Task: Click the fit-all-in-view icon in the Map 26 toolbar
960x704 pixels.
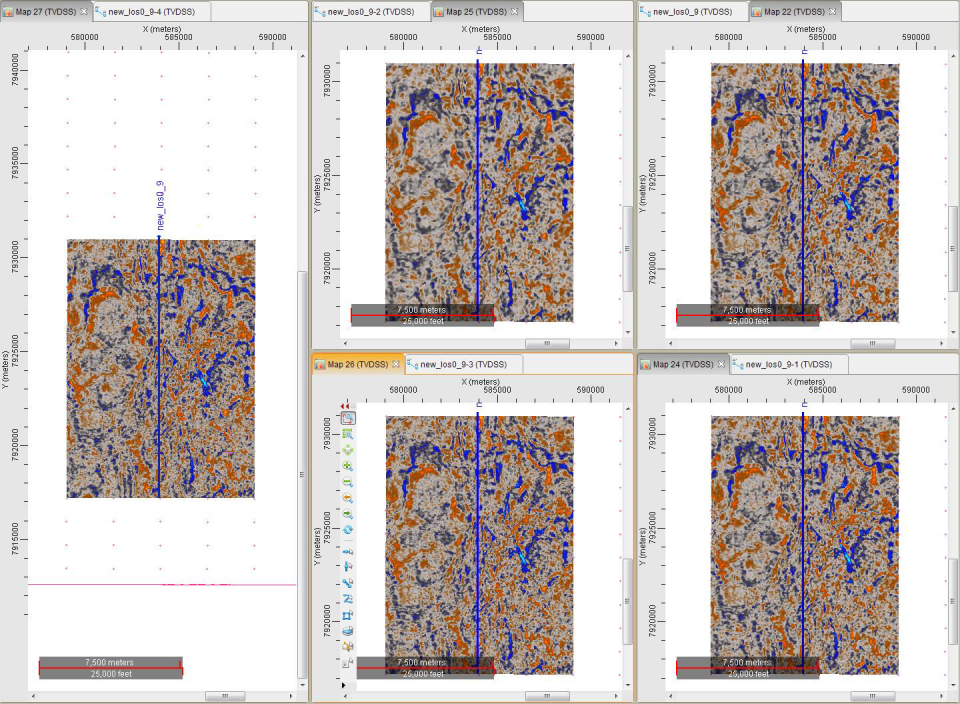Action: (x=348, y=451)
